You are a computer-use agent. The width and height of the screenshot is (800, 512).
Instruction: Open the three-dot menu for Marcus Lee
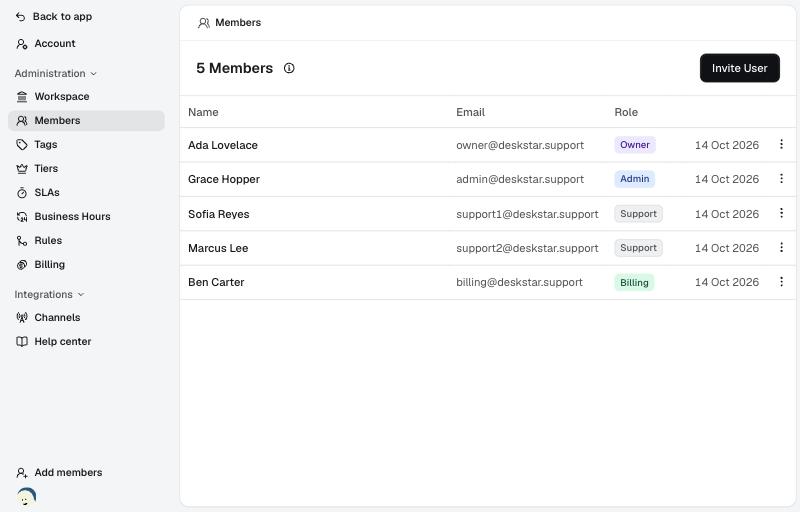pyautogui.click(x=781, y=247)
